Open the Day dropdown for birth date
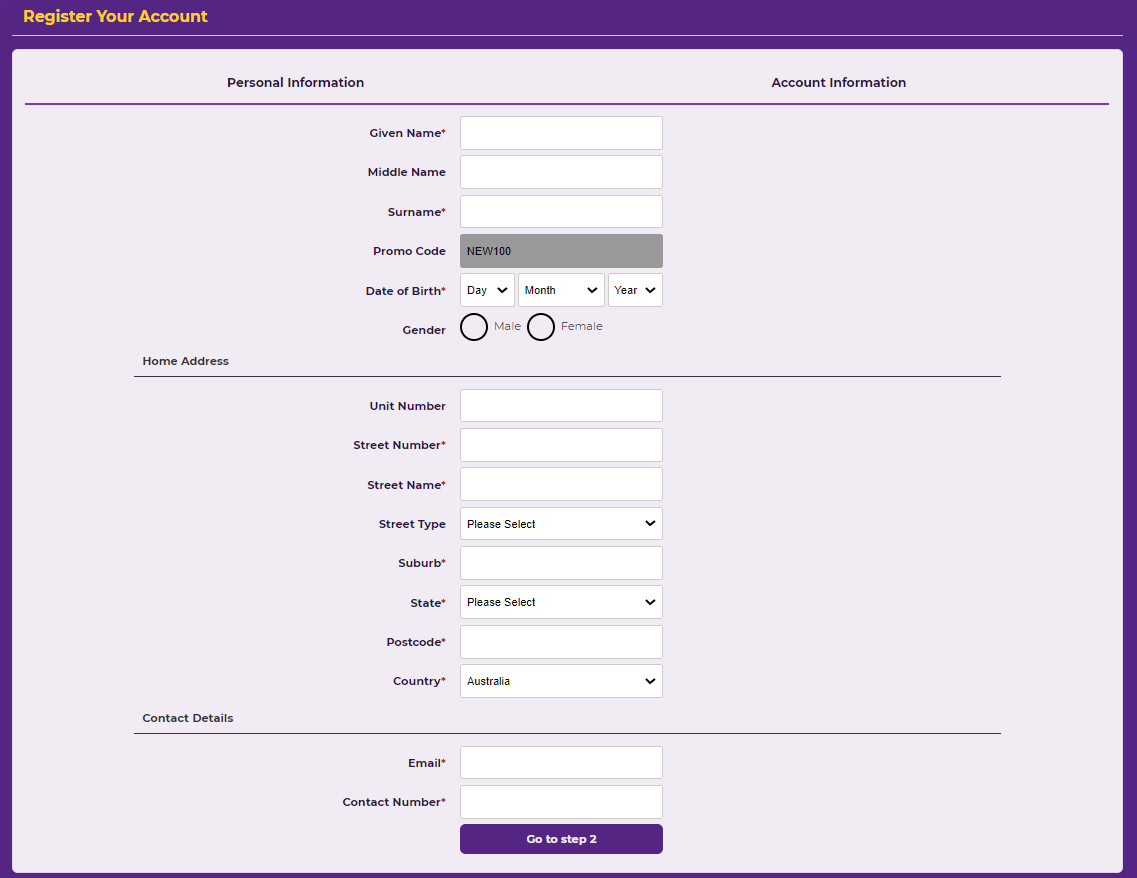This screenshot has height=878, width=1137. 487,290
